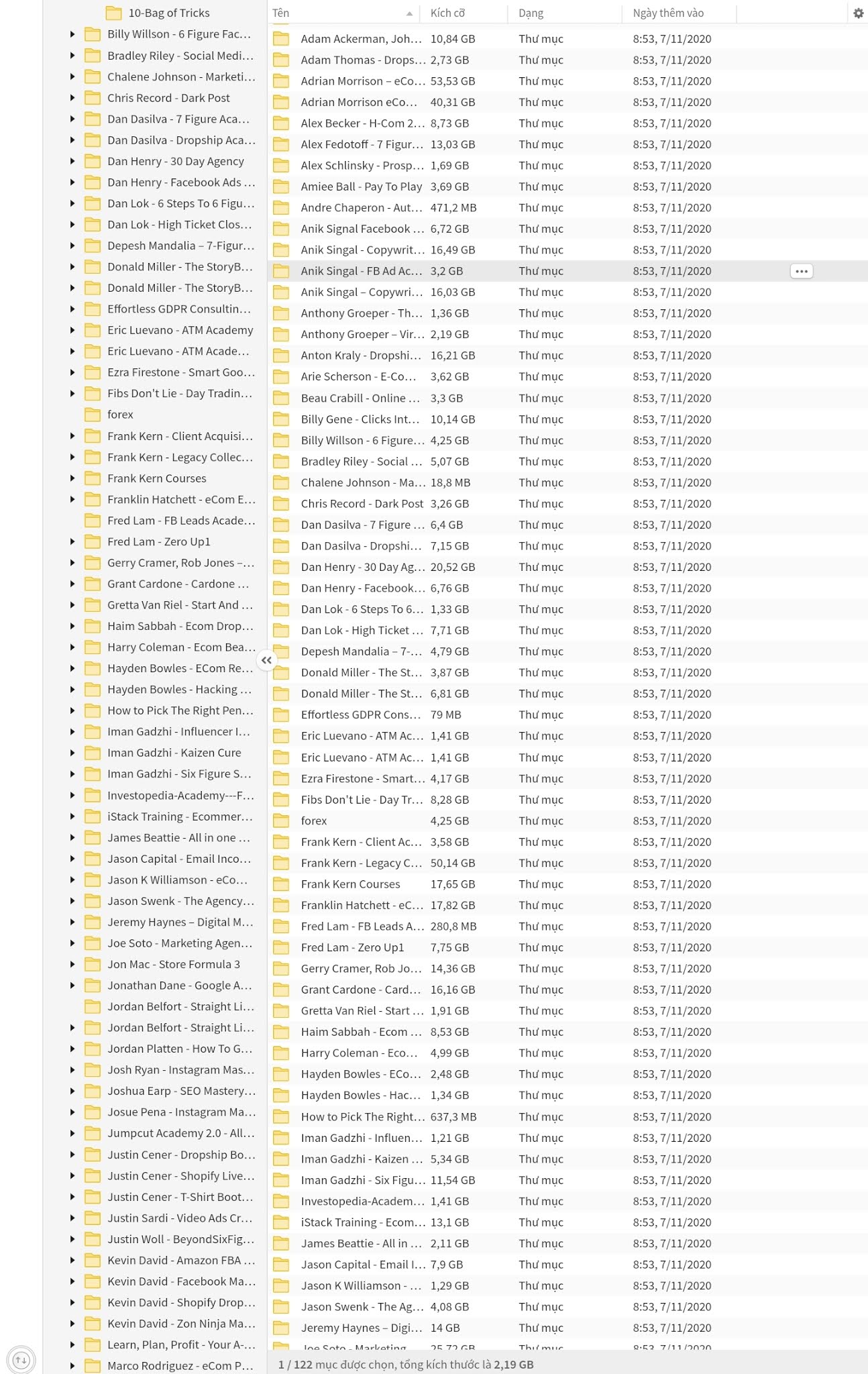Sort by Ngày thêm vào column header
This screenshot has width=868, height=1374.
668,13
